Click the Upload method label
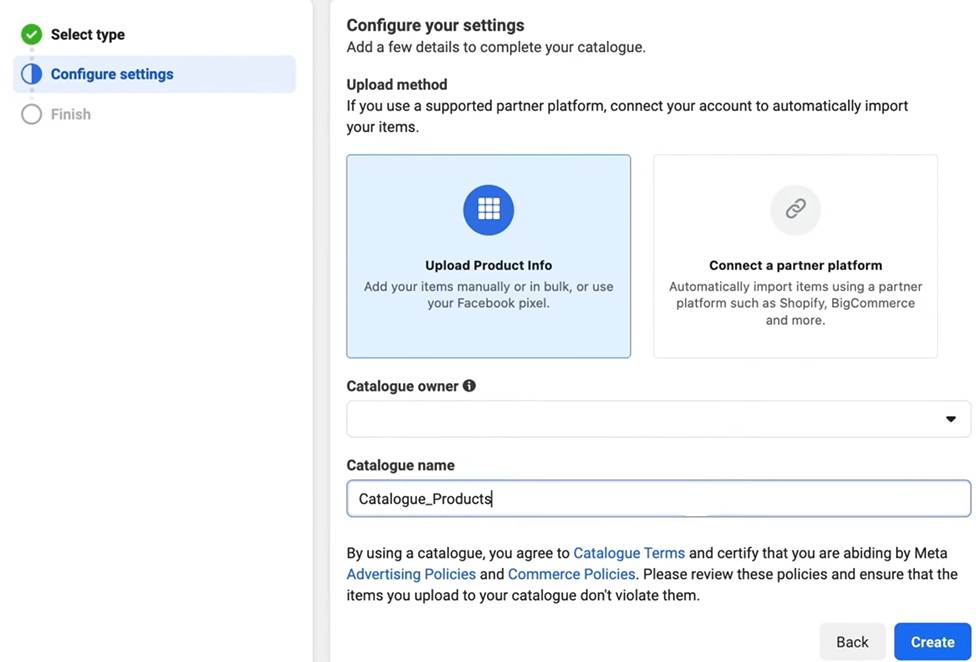976x662 pixels. [397, 85]
